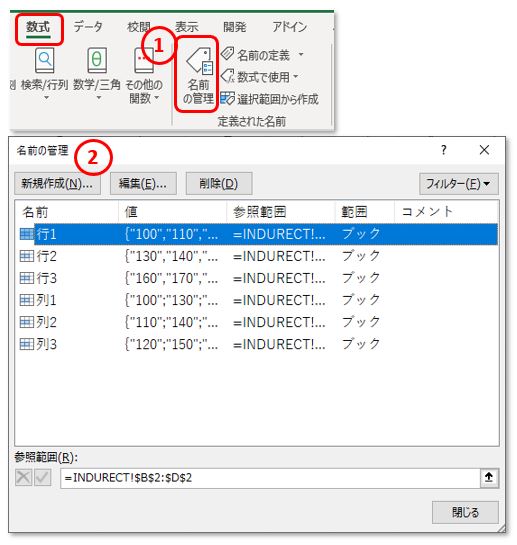Click the 閉じる button
517x545 pixels.
[x=465, y=512]
